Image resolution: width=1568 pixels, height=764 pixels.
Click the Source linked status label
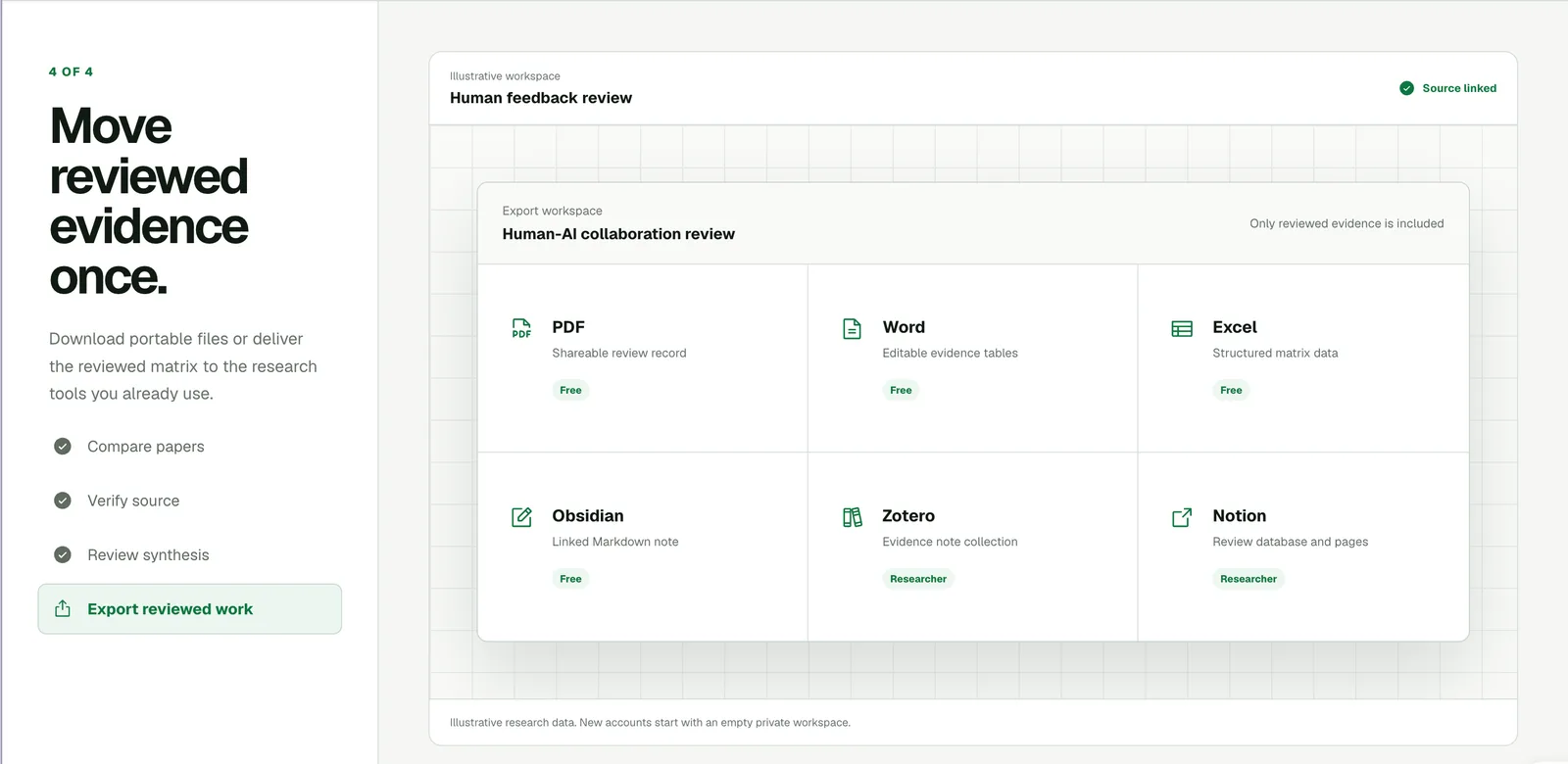coord(1459,88)
